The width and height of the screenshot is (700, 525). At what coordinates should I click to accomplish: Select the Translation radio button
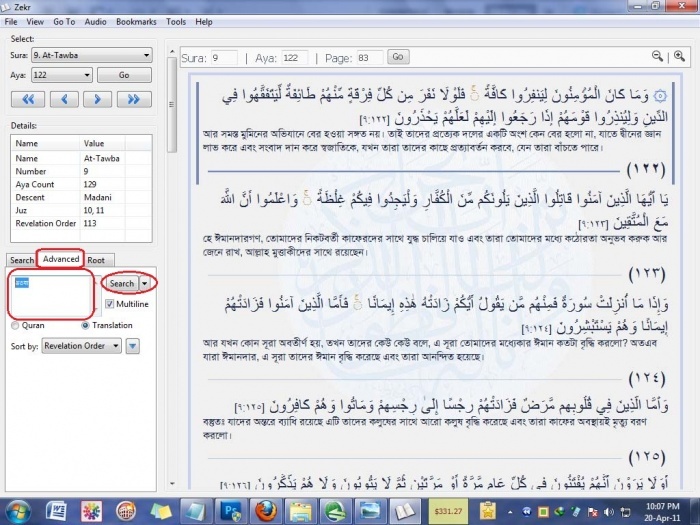[x=85, y=325]
